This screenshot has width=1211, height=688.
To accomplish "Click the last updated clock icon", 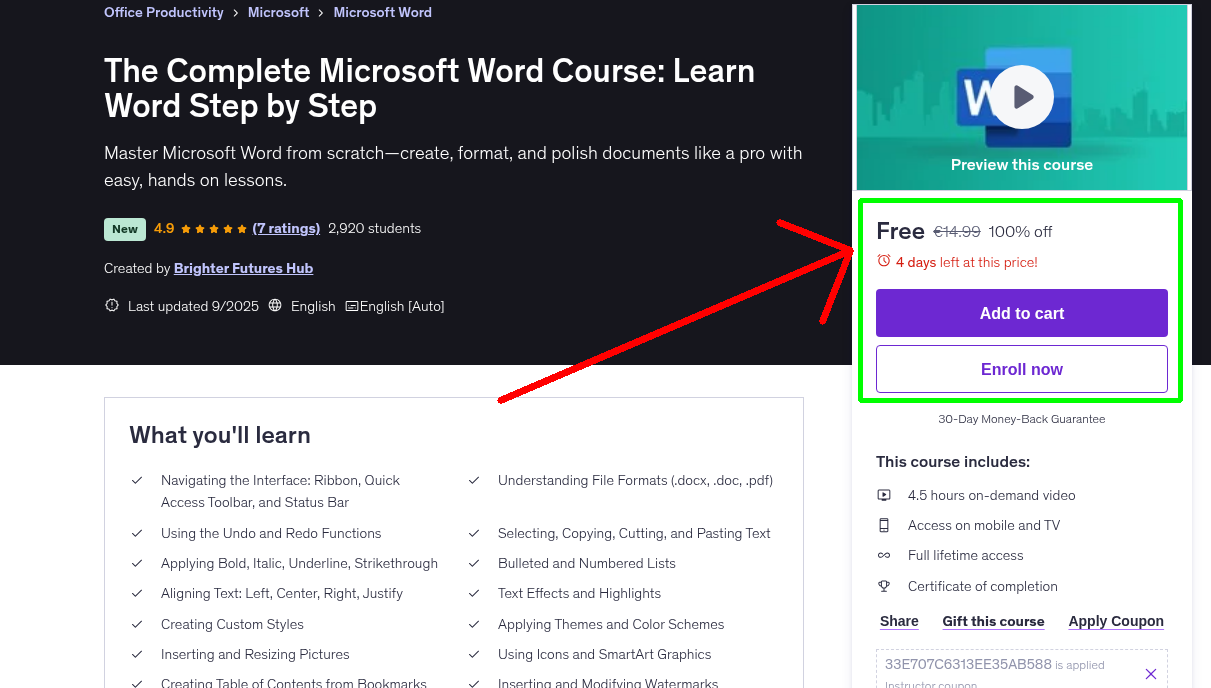I will pyautogui.click(x=111, y=305).
